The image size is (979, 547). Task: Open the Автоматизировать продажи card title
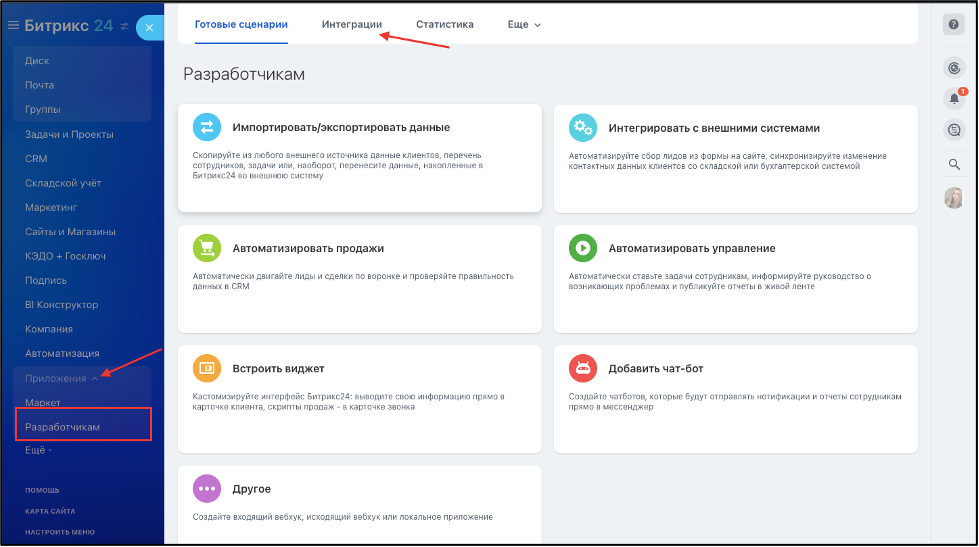tap(308, 249)
